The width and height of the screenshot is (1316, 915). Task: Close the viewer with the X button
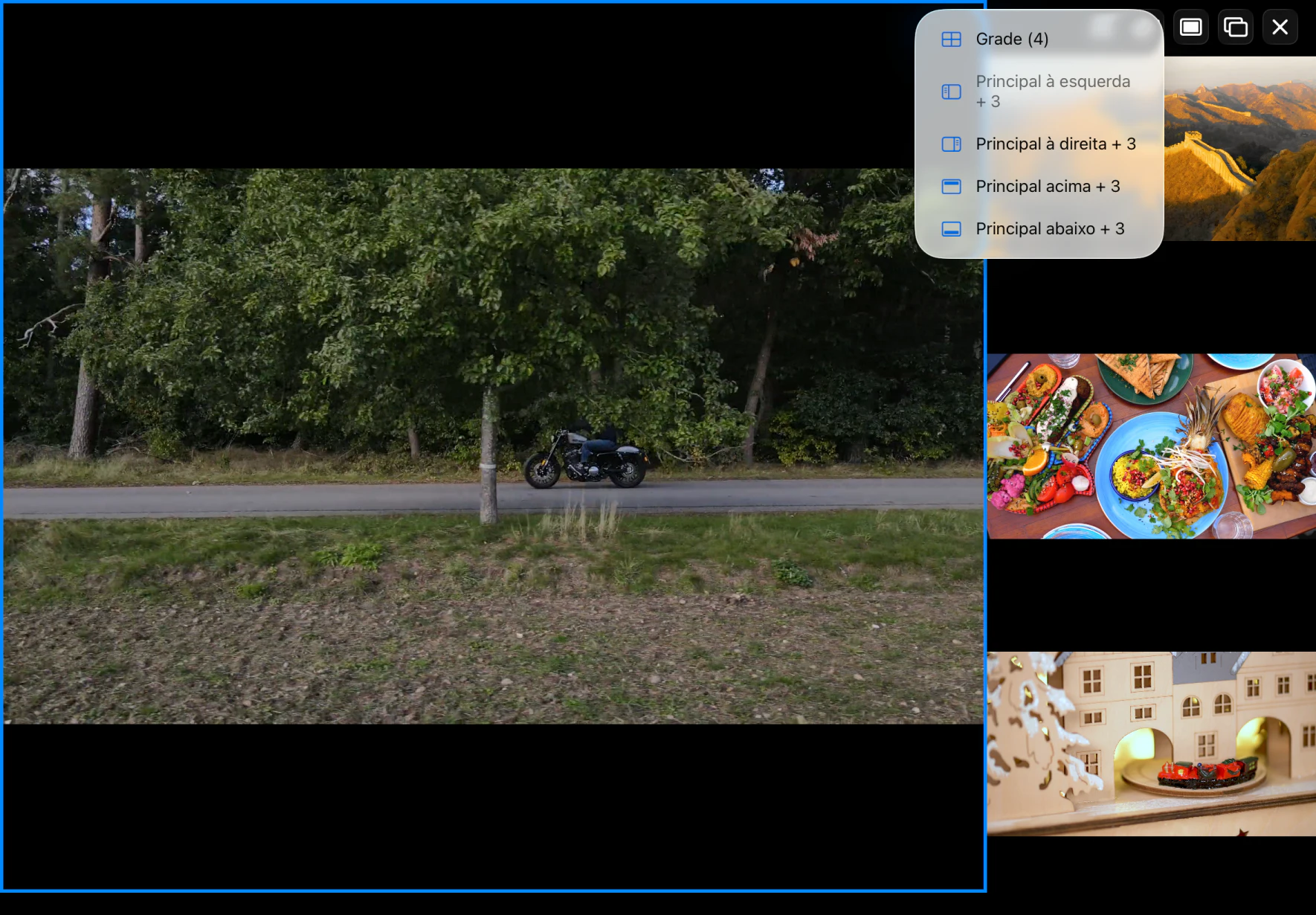point(1280,28)
